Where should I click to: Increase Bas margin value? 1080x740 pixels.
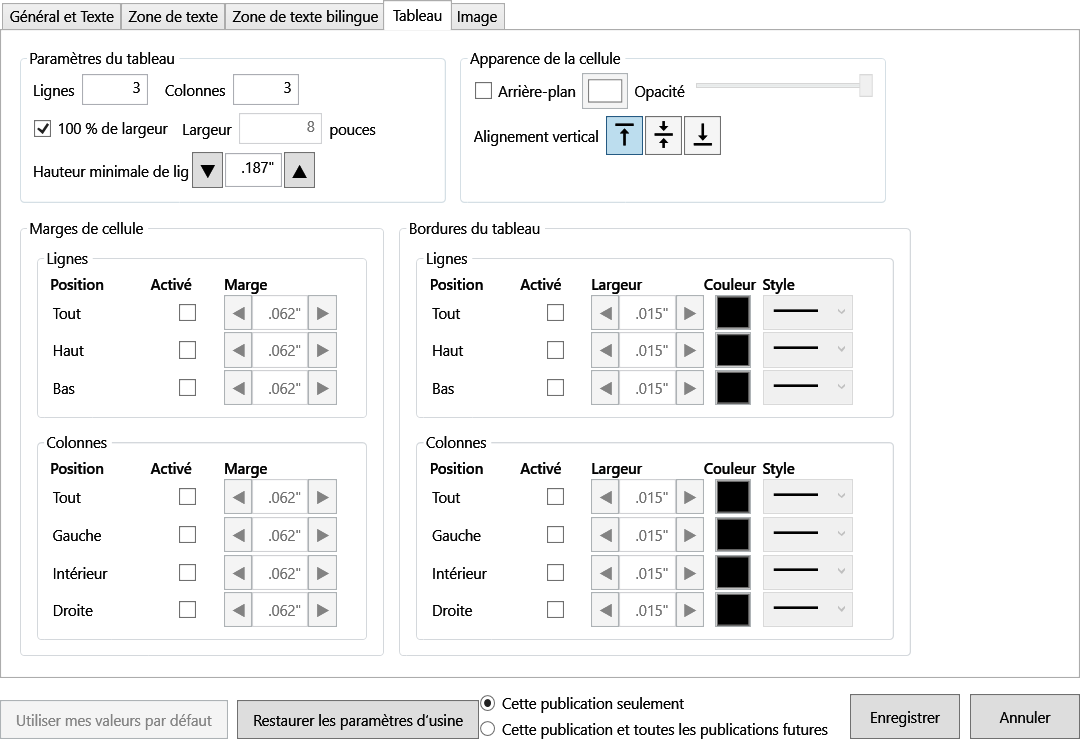click(322, 388)
